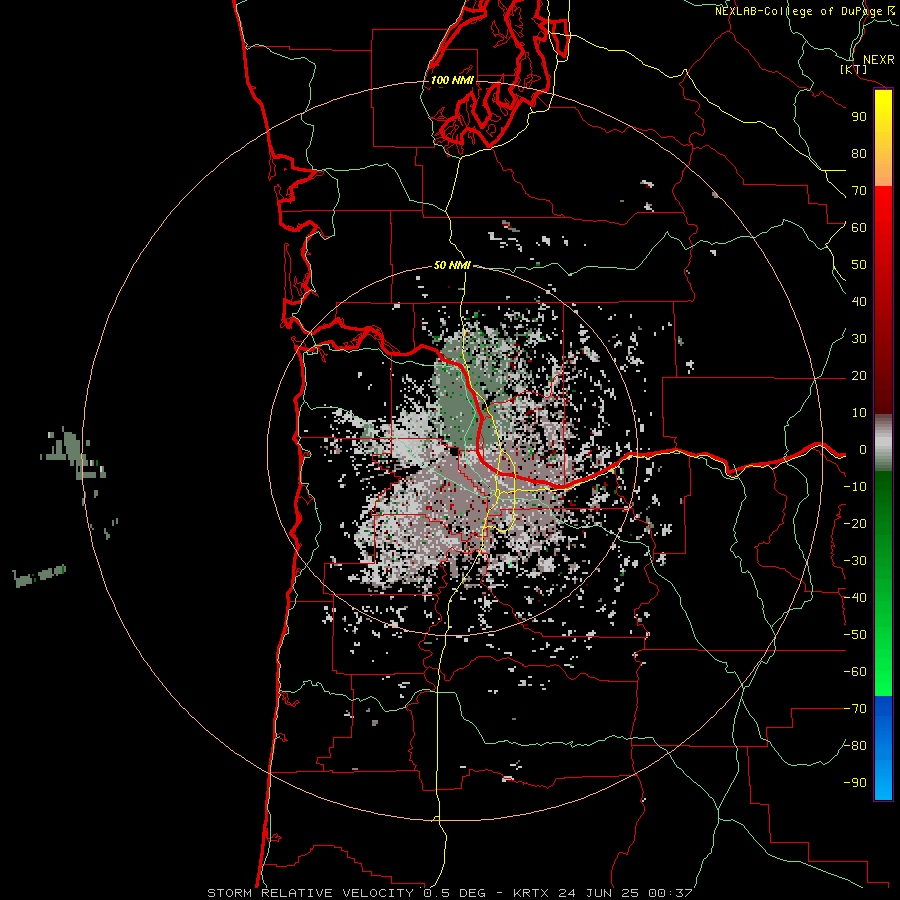Click the blue segment of the color bar
The height and width of the screenshot is (900, 900).
[x=883, y=747]
